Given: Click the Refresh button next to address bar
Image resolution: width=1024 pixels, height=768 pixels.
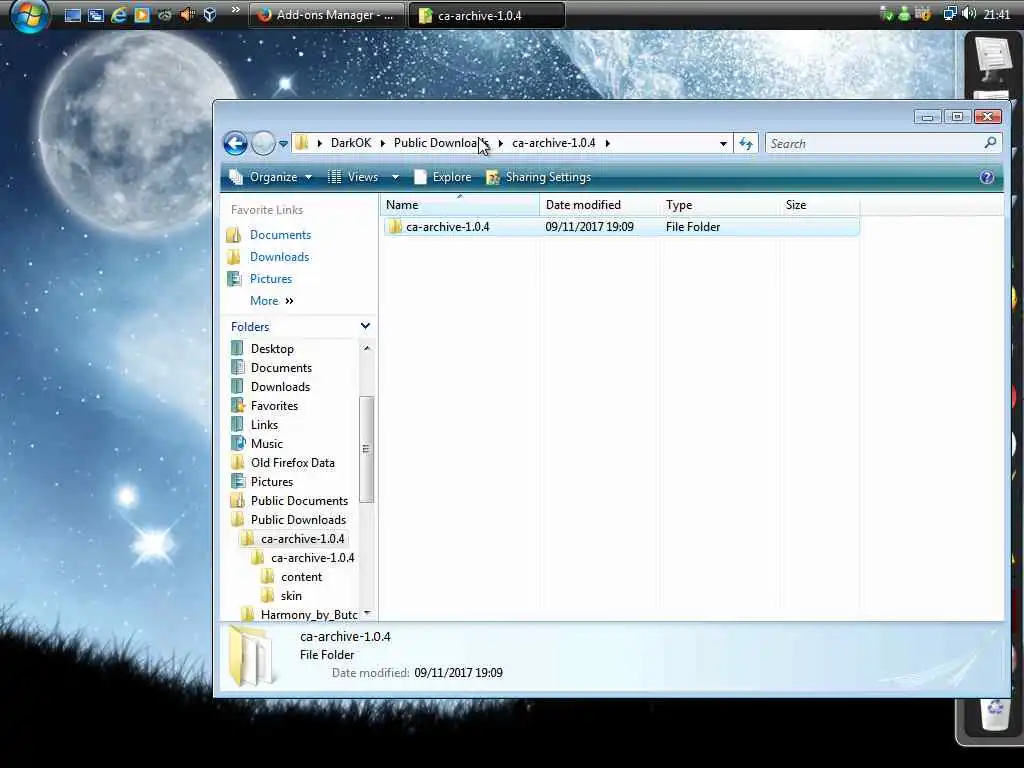Looking at the screenshot, I should [x=746, y=144].
